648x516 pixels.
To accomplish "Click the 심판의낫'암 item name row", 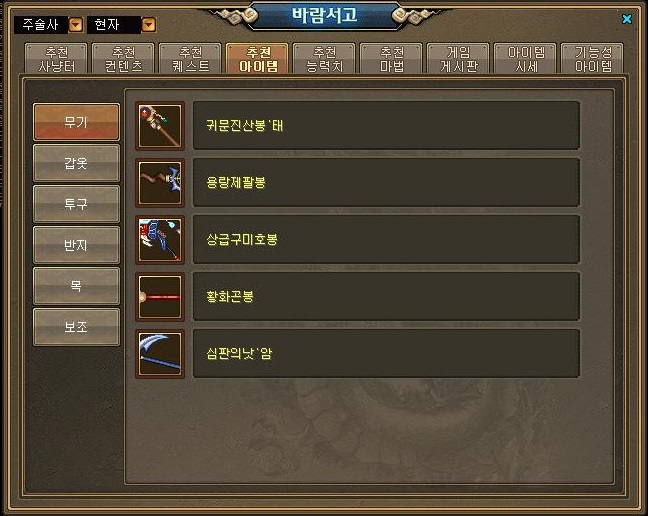I will point(386,354).
